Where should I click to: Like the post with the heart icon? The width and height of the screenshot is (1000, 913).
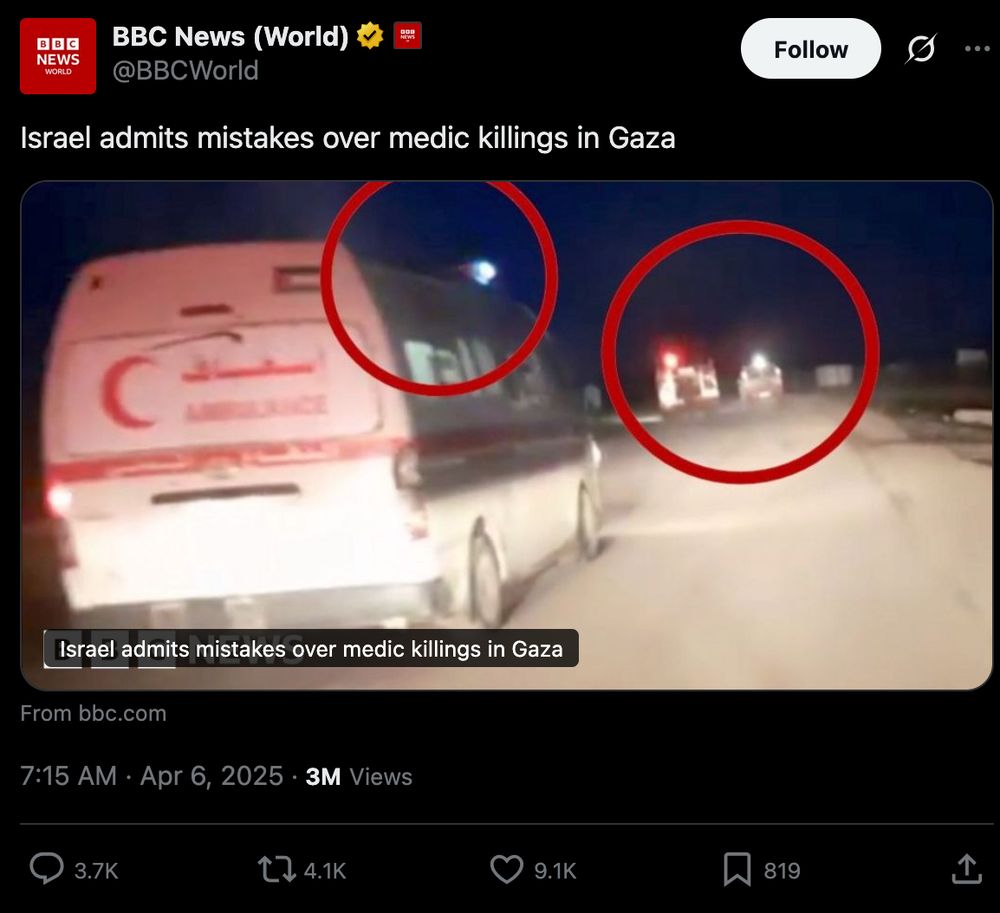(506, 870)
